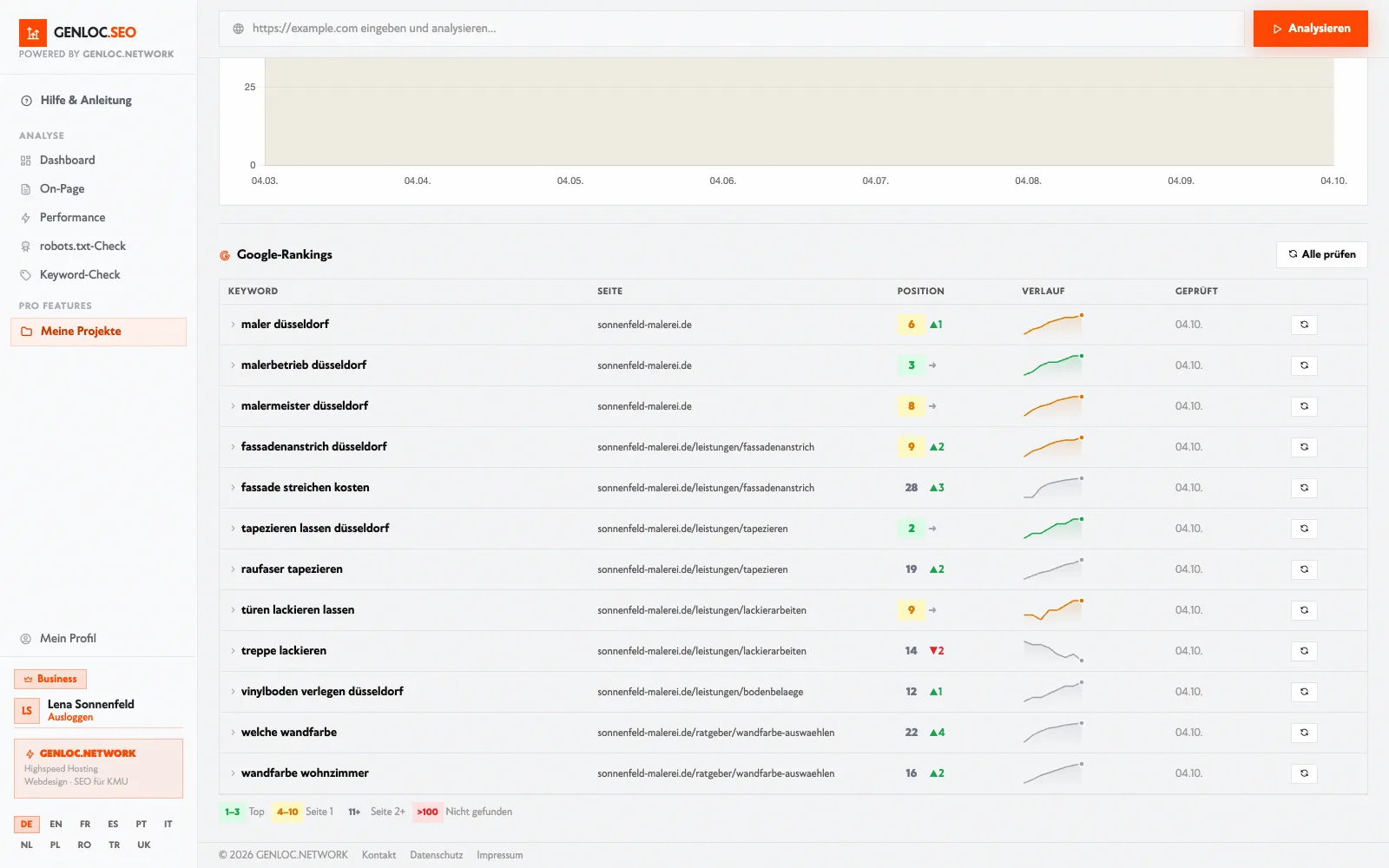Switch language to EN
The width and height of the screenshot is (1389, 868).
coord(56,825)
